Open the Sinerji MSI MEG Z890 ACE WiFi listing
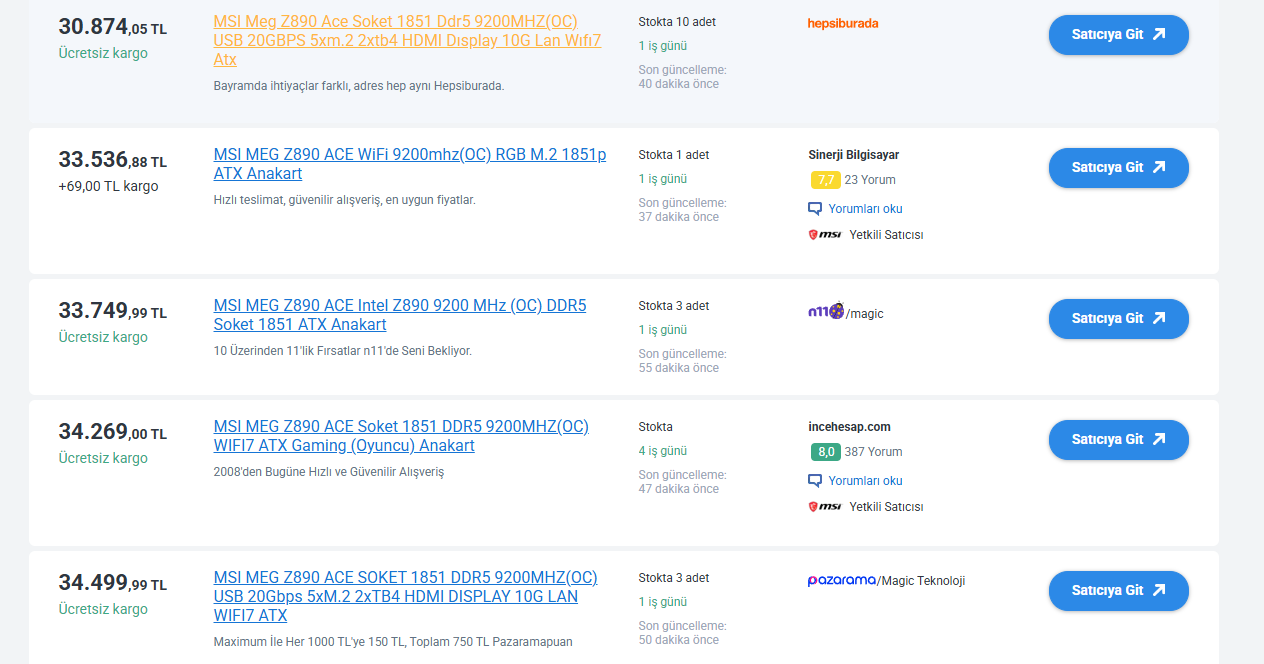 410,164
